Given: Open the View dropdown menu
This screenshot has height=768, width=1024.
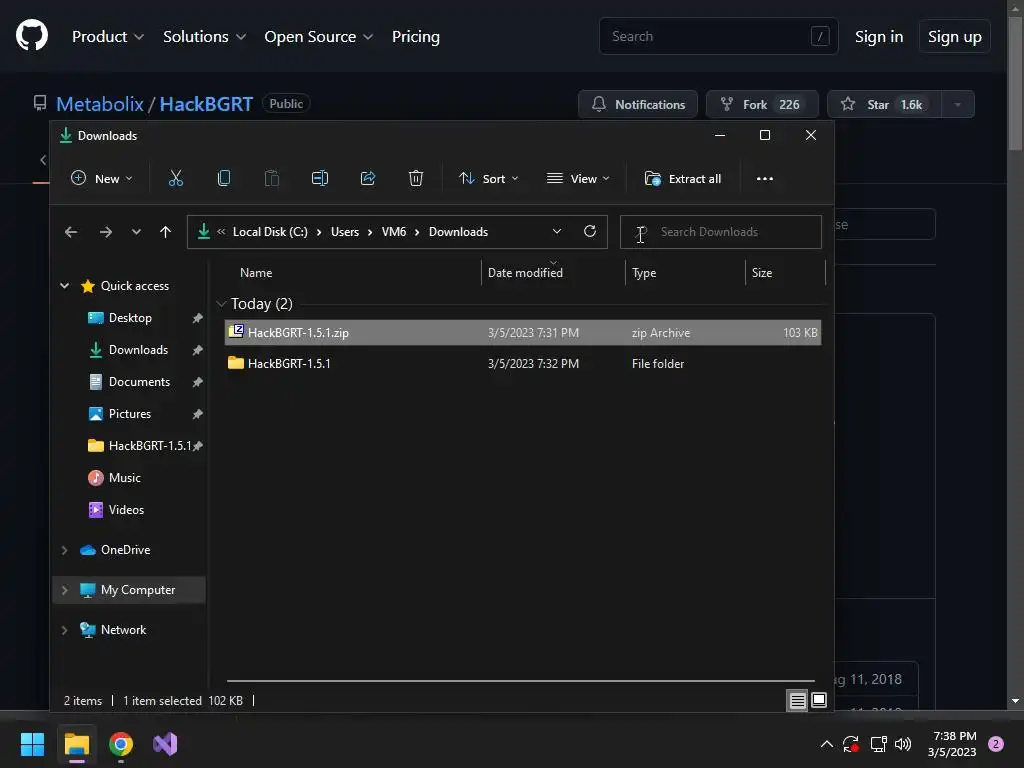Looking at the screenshot, I should click(578, 178).
